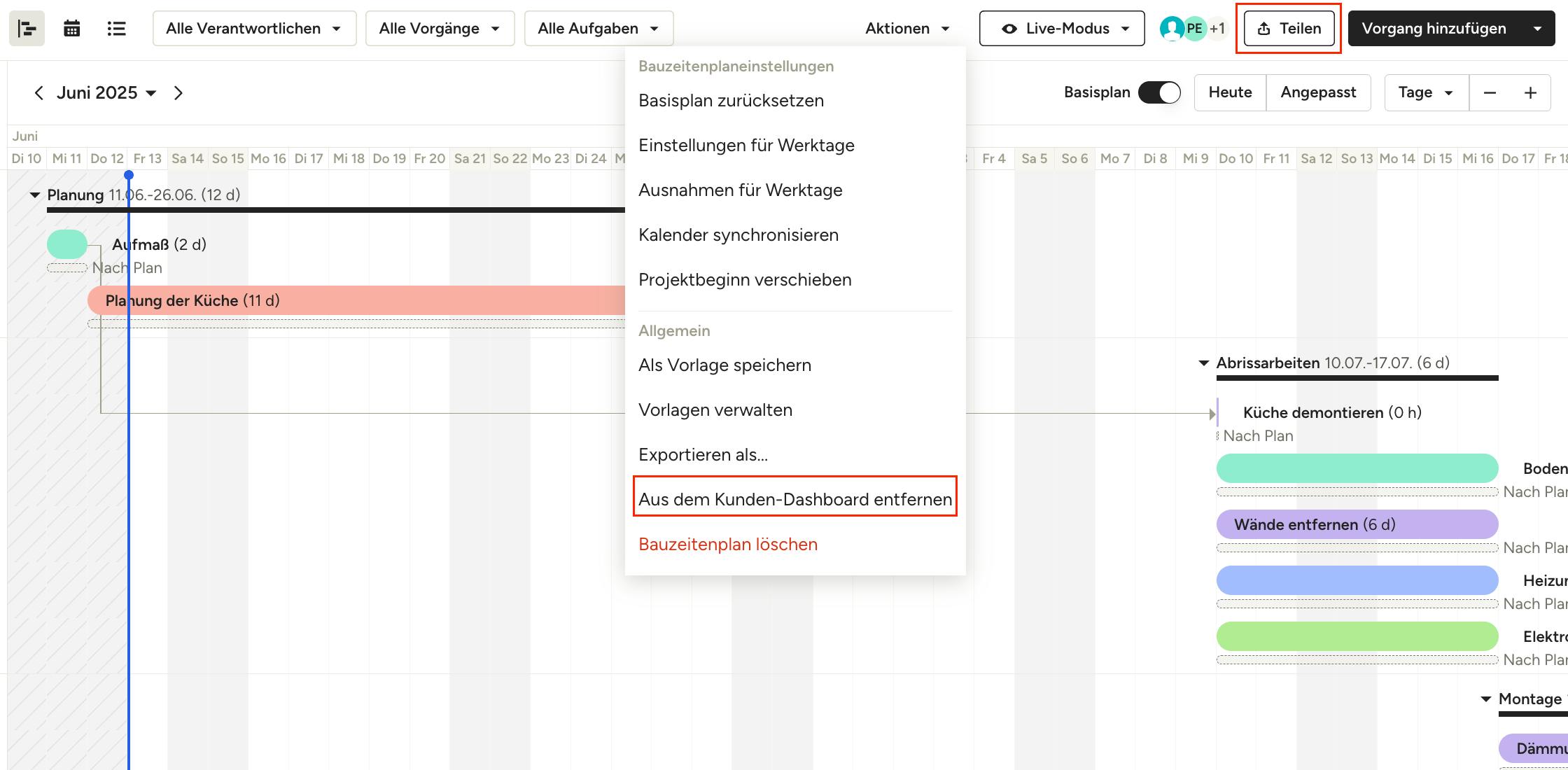Zoom out the timeline with minus icon
Screen dimensions: 1568x770
[x=1490, y=93]
